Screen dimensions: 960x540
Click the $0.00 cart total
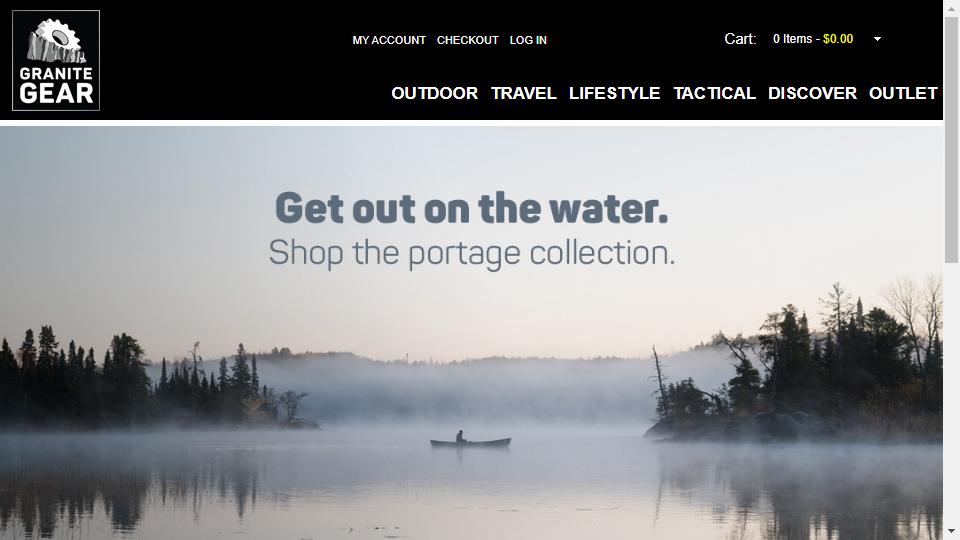click(838, 39)
